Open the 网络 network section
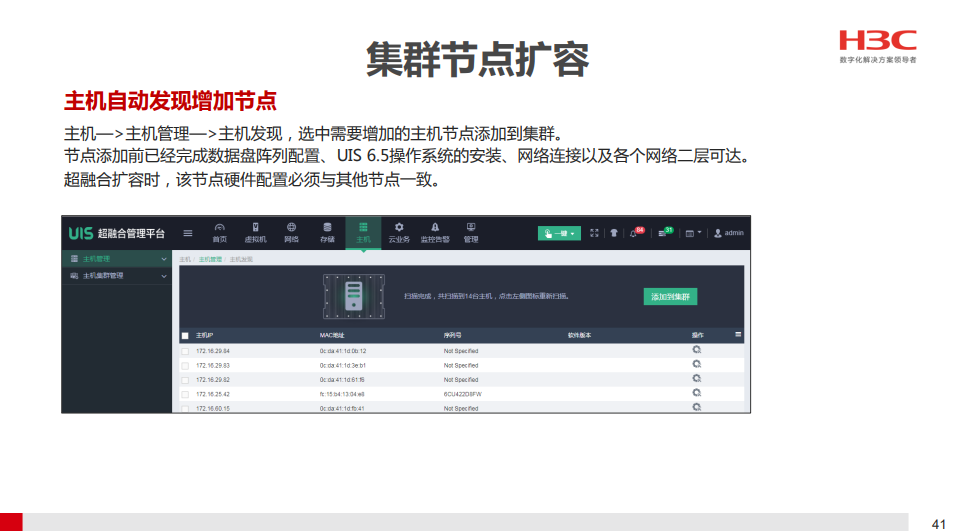 [291, 233]
